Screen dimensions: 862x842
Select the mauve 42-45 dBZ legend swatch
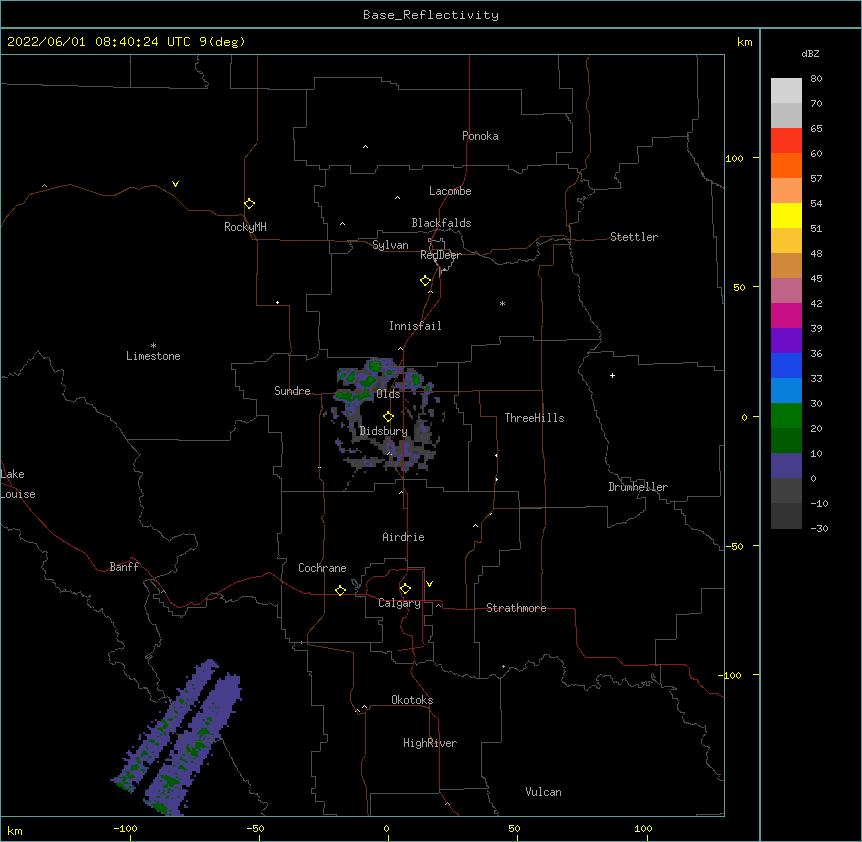[x=786, y=290]
